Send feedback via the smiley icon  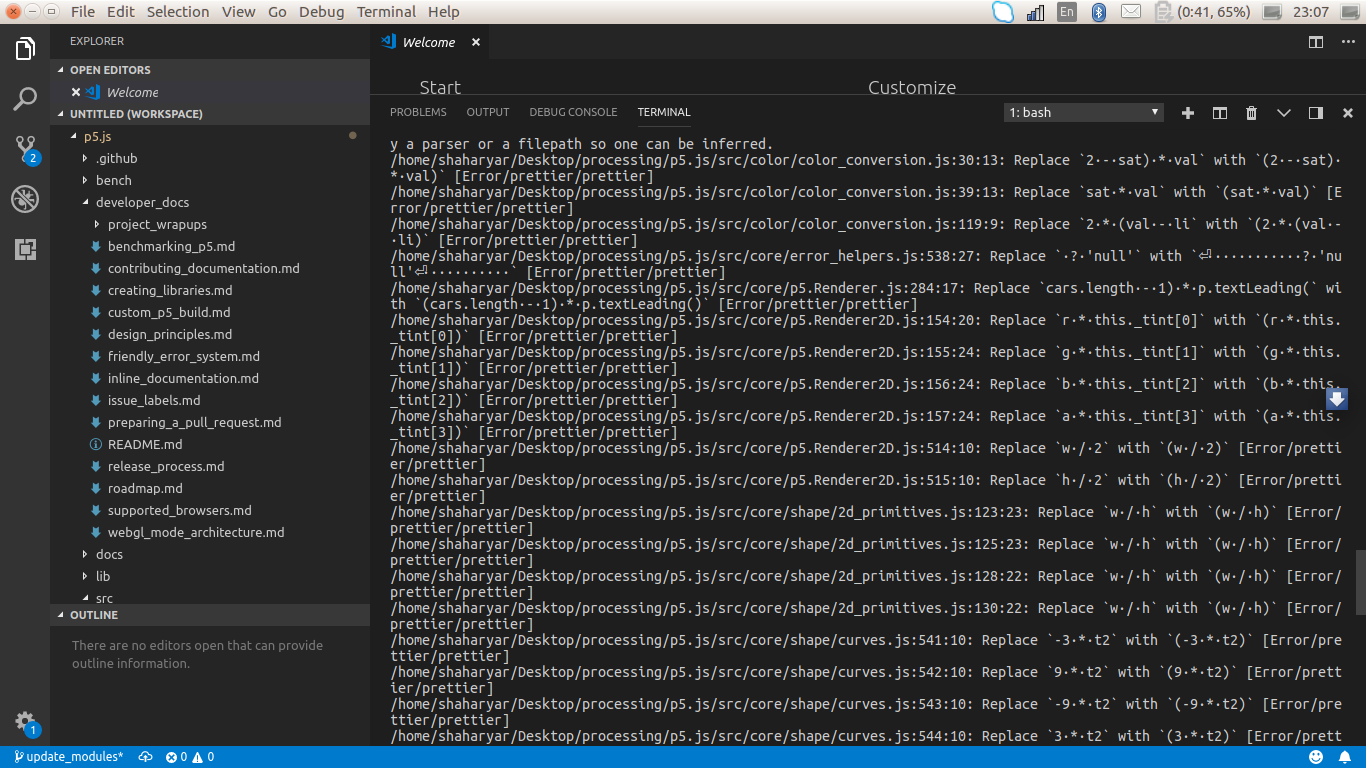[x=1315, y=756]
